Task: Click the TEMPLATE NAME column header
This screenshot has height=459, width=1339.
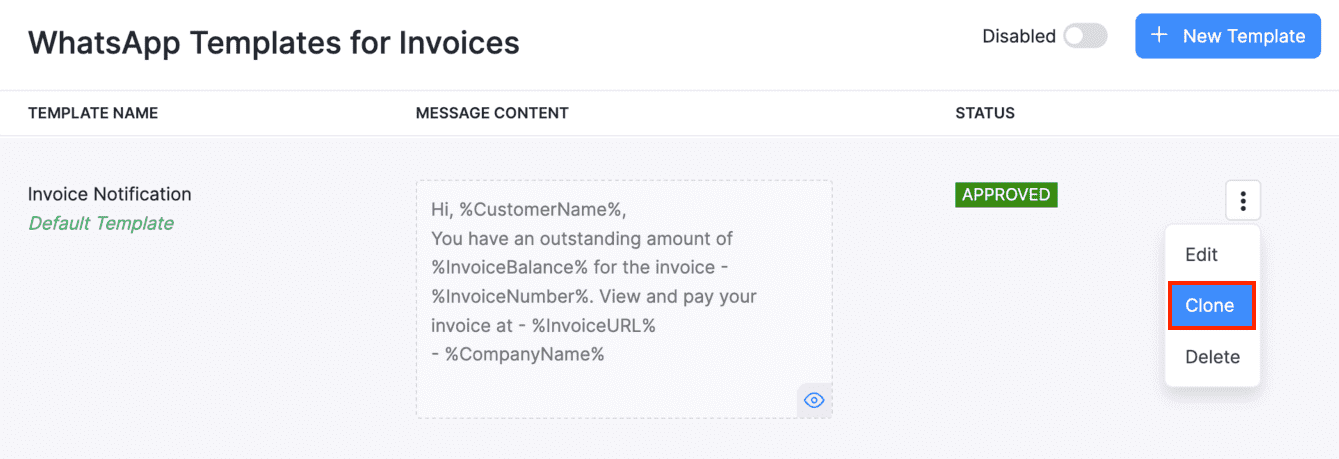Action: click(93, 113)
